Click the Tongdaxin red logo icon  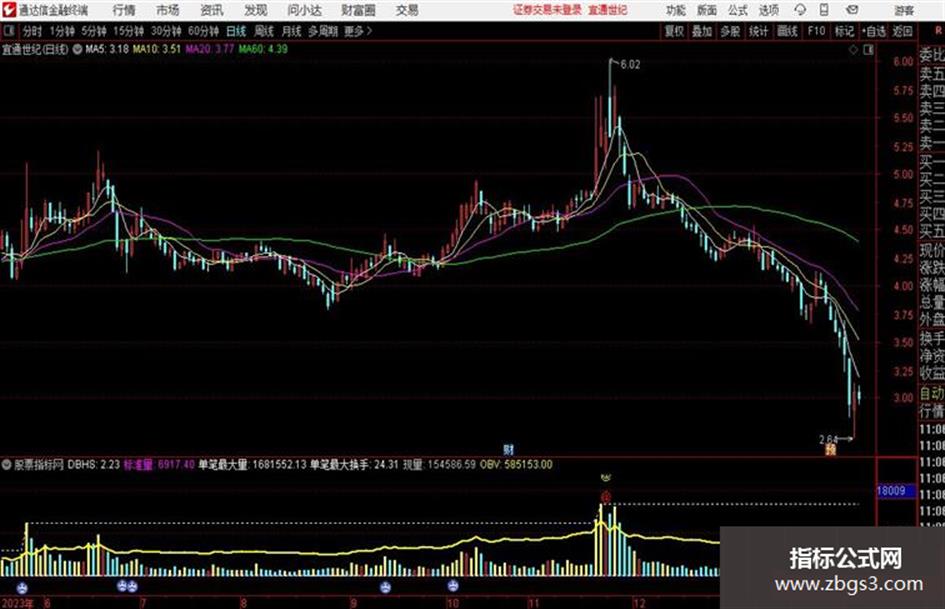tap(9, 10)
